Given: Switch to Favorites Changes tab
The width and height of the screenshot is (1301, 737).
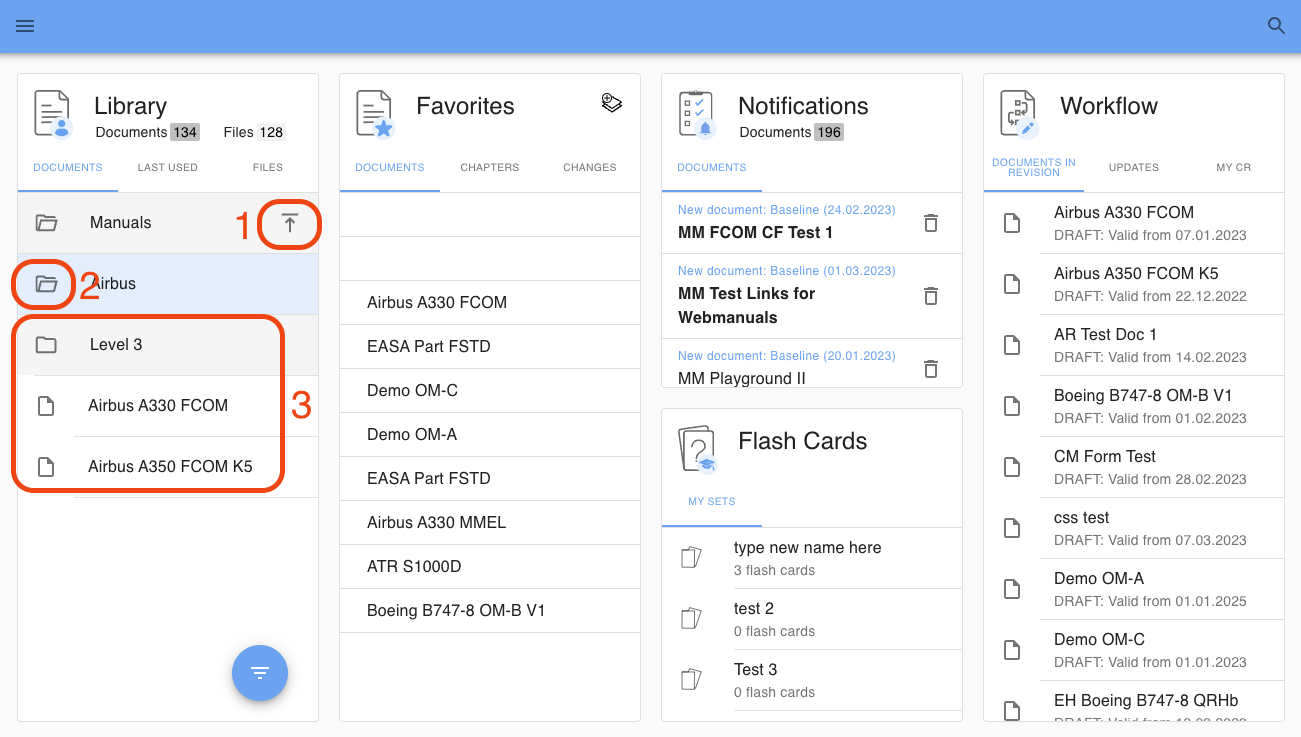Looking at the screenshot, I should tap(590, 168).
